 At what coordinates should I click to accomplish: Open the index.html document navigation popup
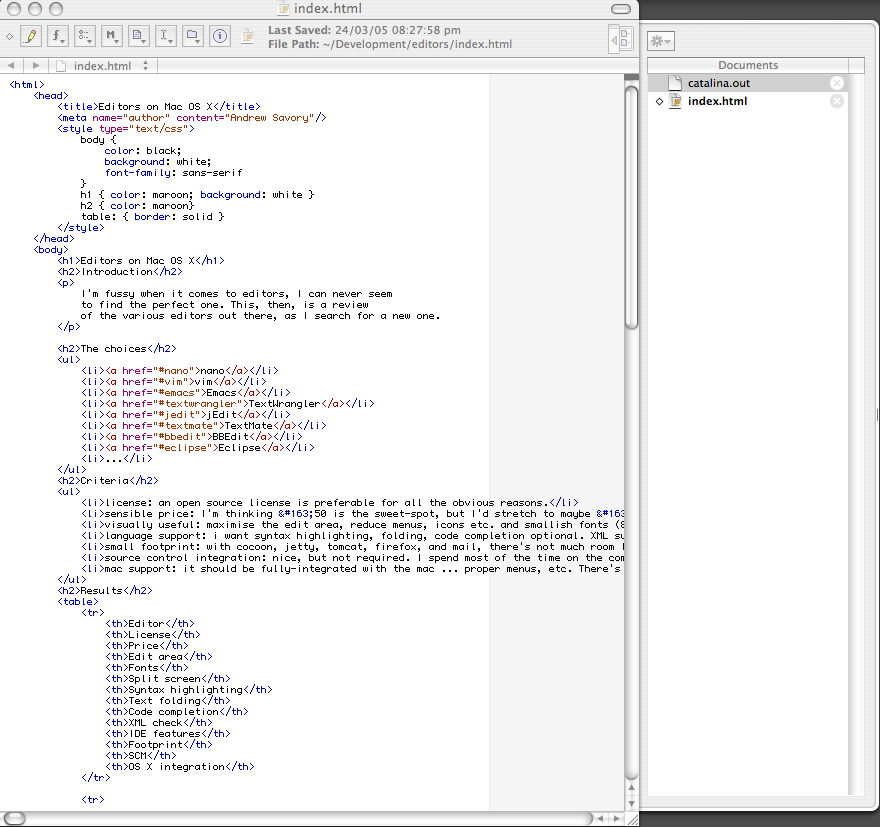pyautogui.click(x=103, y=66)
